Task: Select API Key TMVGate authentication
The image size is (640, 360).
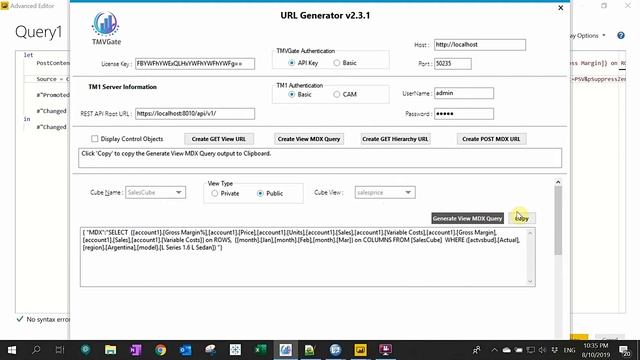Action: point(291,63)
